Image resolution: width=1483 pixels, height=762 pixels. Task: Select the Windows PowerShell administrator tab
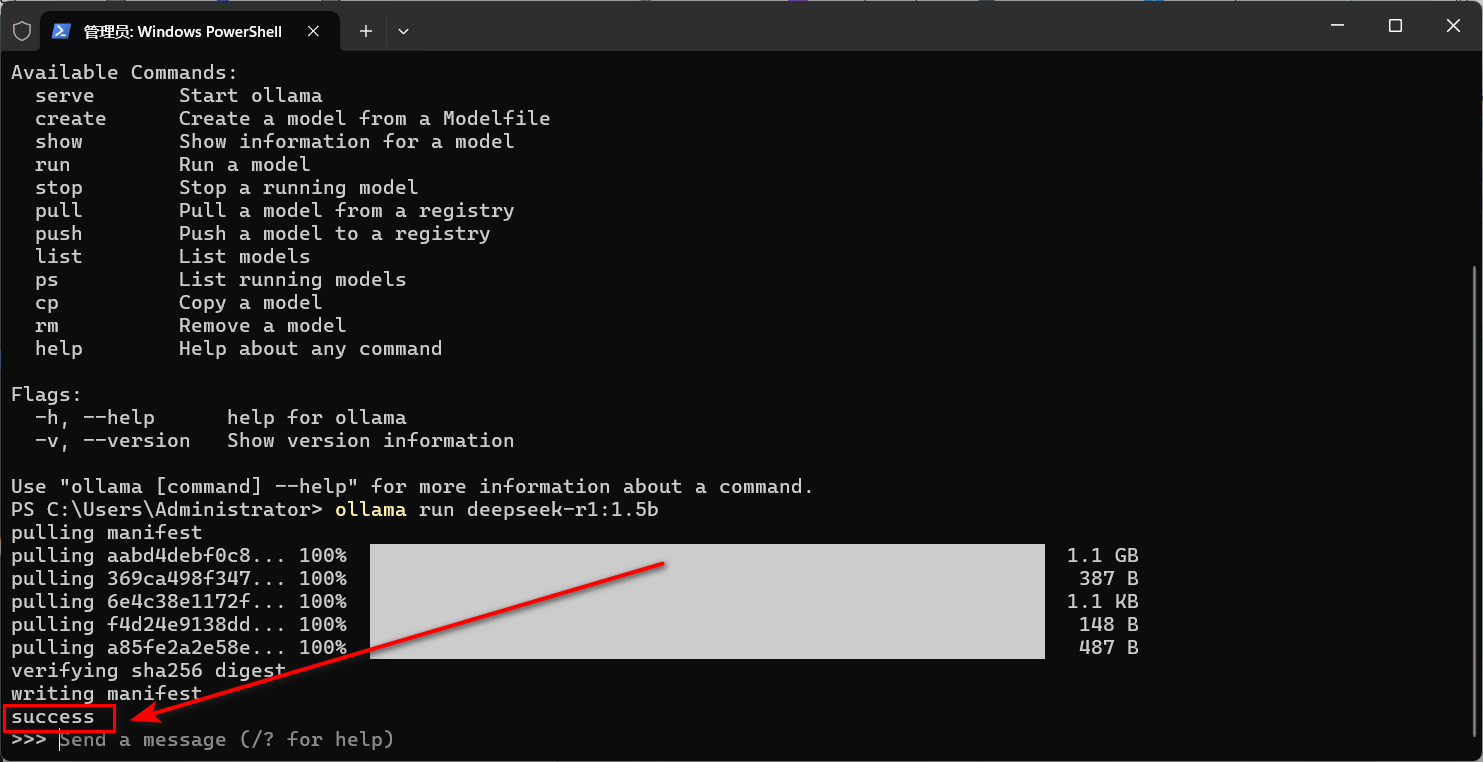coord(189,31)
